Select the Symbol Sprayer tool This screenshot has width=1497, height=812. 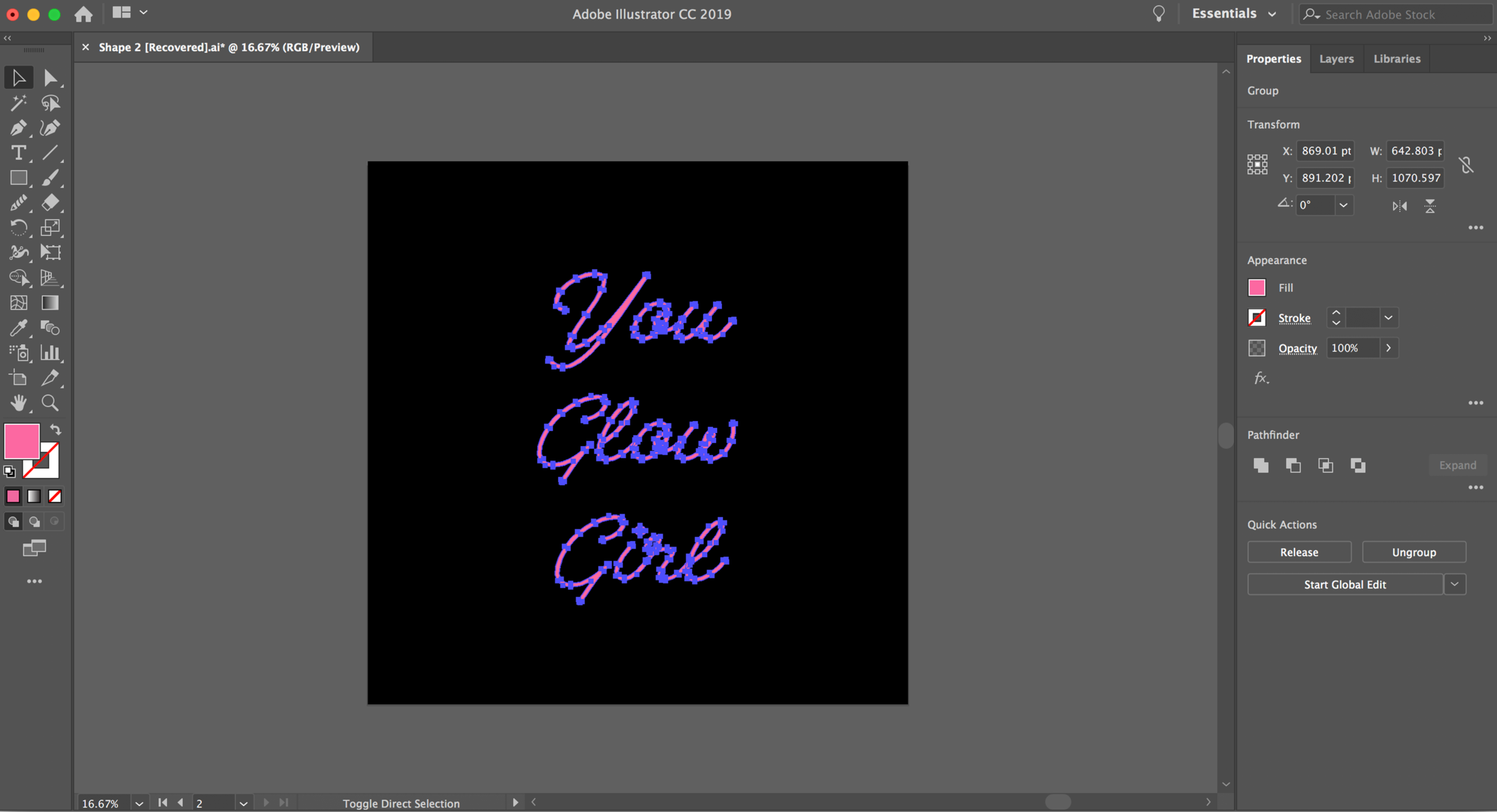pyautogui.click(x=19, y=353)
